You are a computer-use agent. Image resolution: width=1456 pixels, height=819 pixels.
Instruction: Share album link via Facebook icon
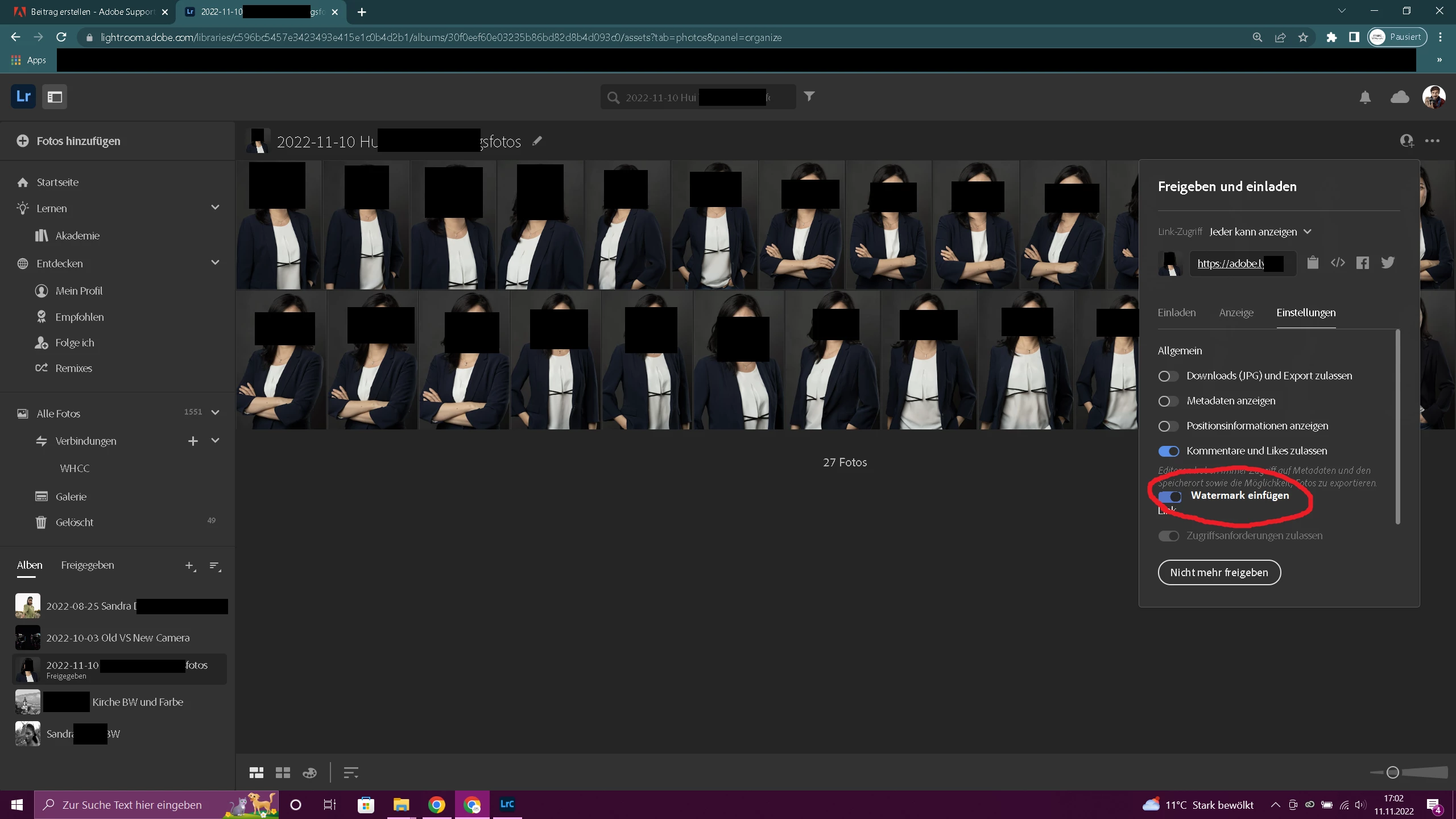tap(1362, 263)
